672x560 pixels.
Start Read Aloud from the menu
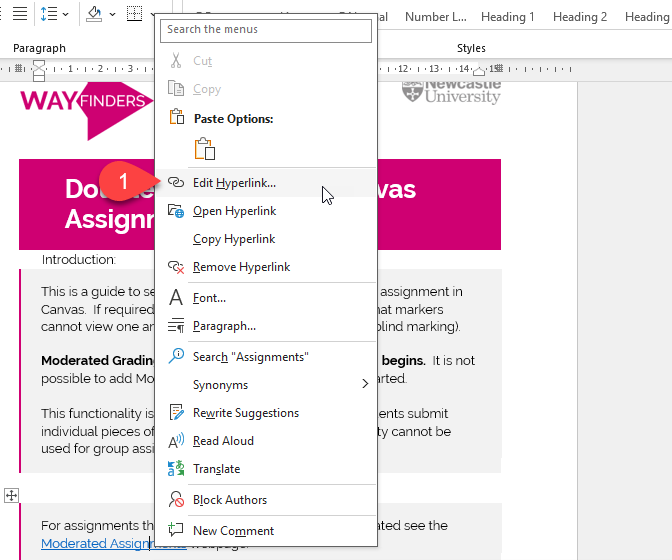pyautogui.click(x=223, y=441)
